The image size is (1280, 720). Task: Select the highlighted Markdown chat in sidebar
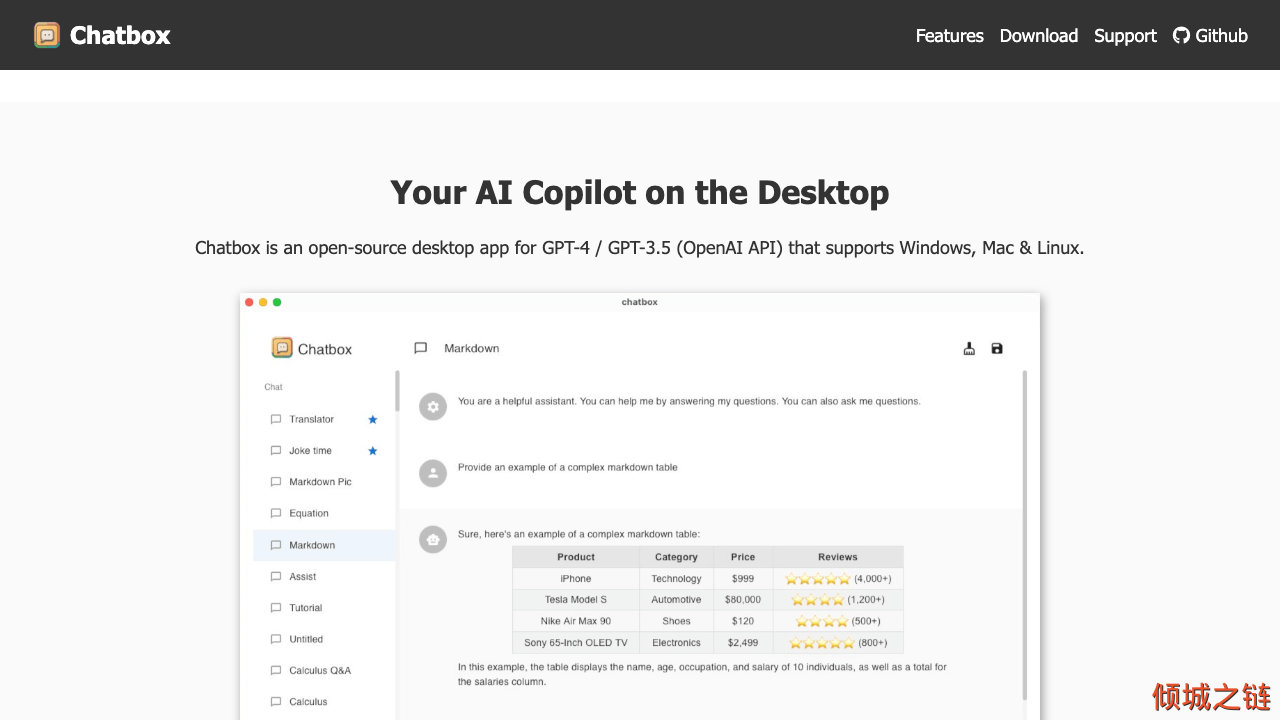324,545
